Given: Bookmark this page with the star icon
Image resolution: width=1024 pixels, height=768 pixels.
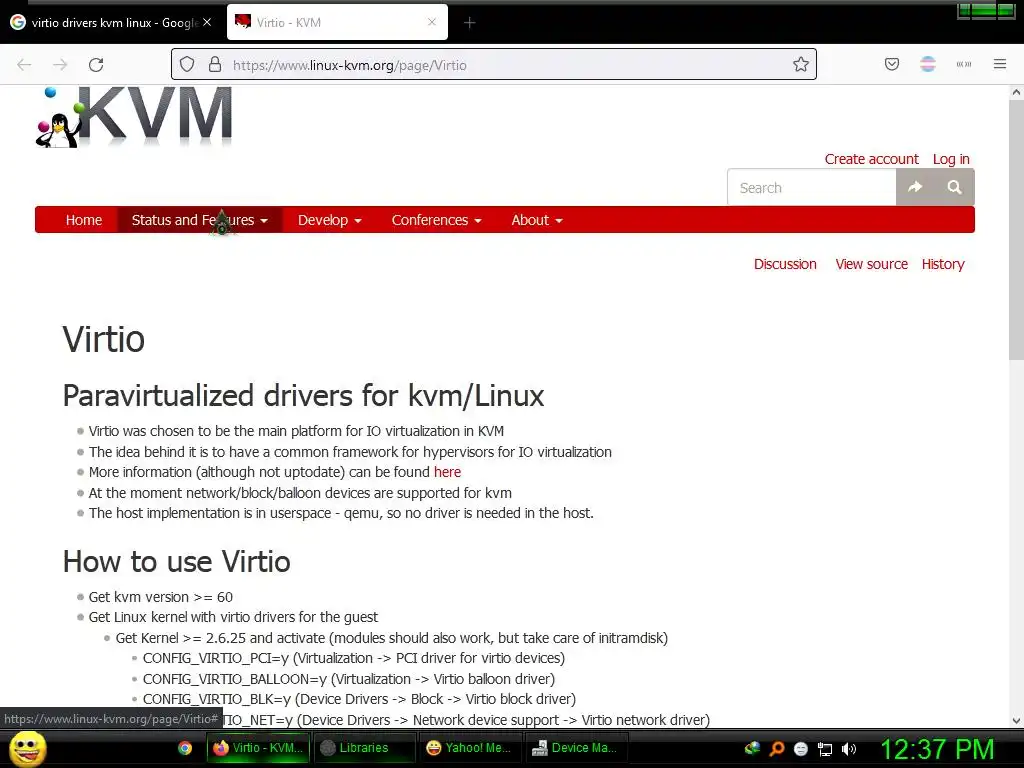Looking at the screenshot, I should click(x=801, y=64).
